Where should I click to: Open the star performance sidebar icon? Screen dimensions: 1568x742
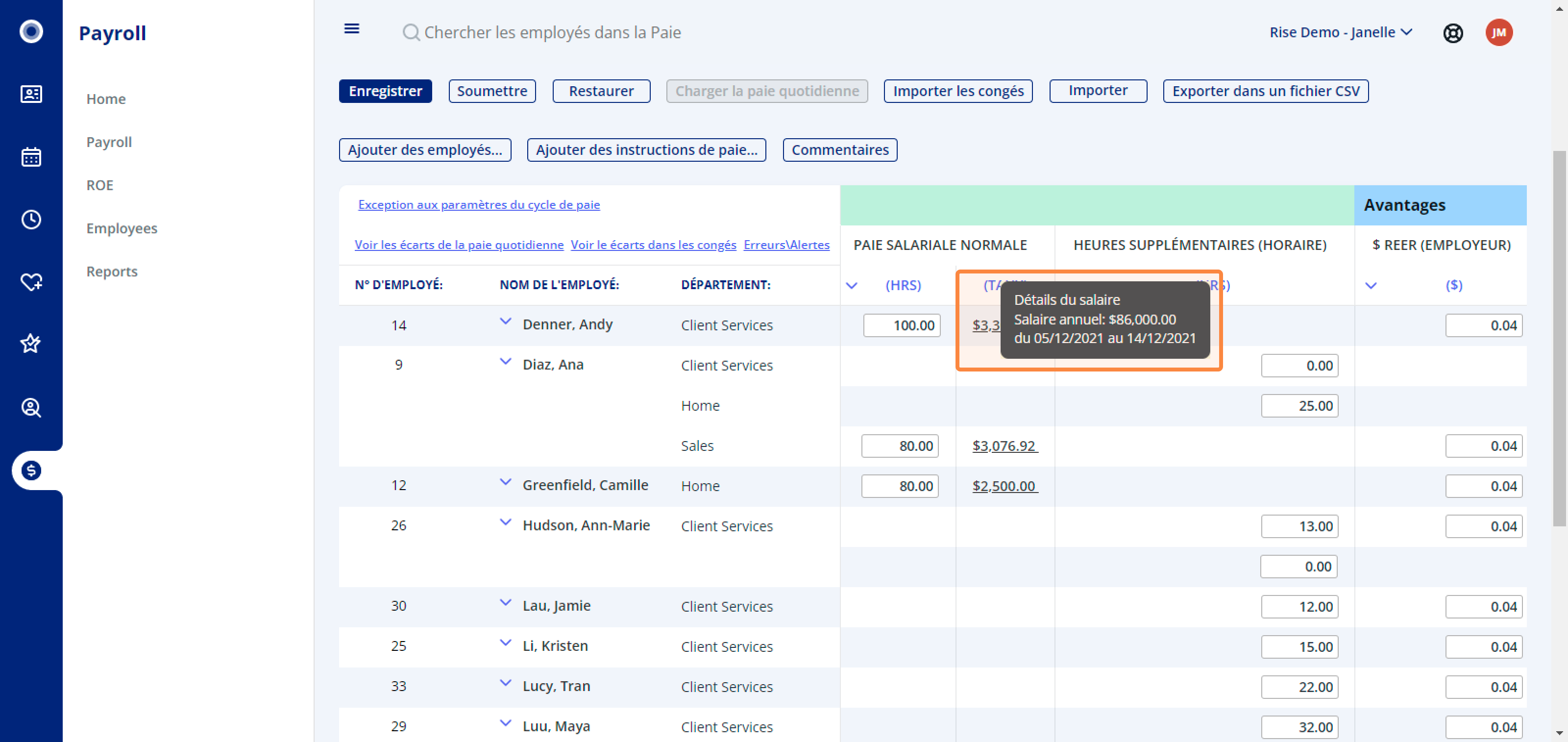click(31, 344)
